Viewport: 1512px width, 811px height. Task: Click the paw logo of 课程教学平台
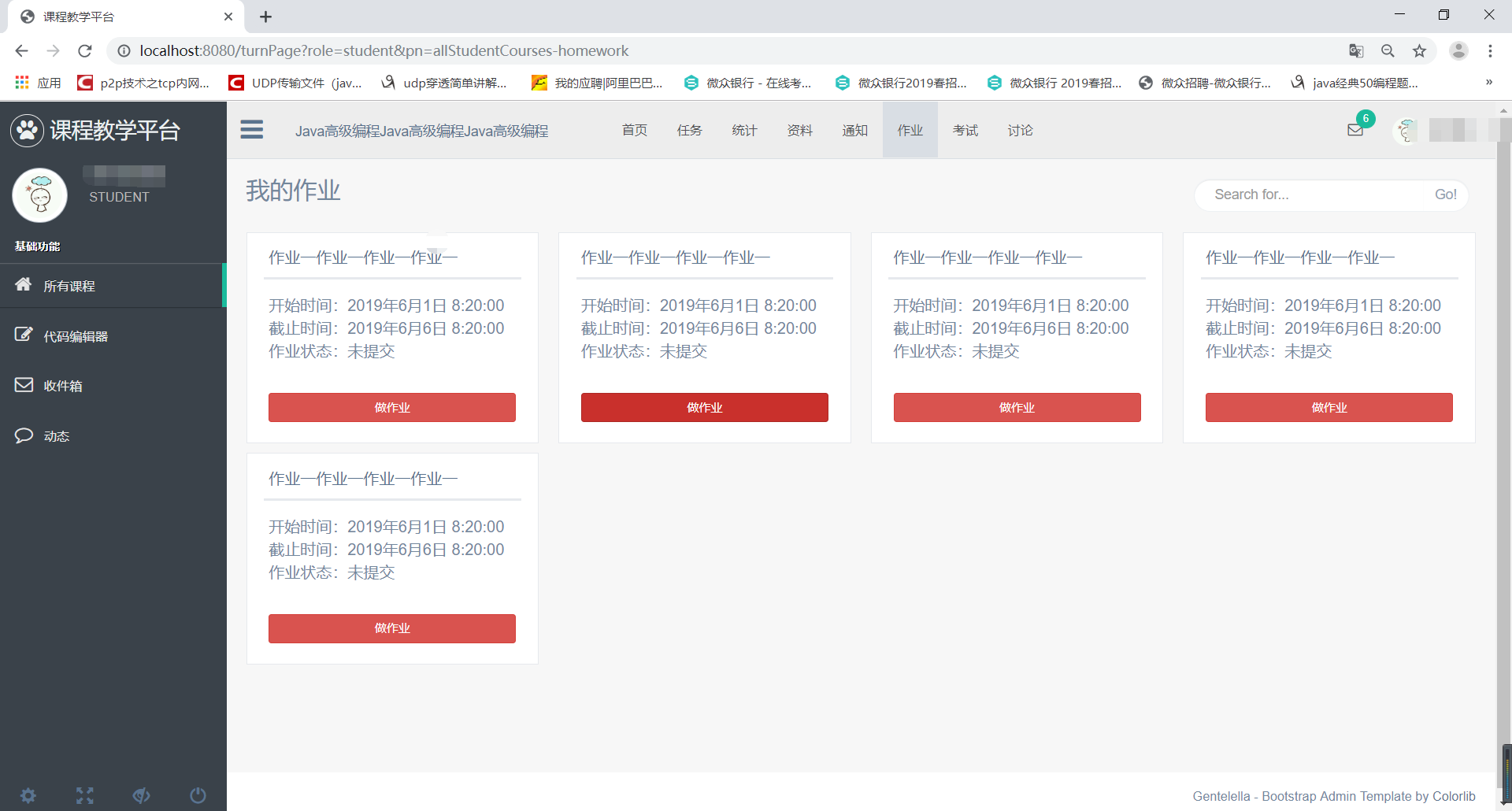tap(27, 131)
